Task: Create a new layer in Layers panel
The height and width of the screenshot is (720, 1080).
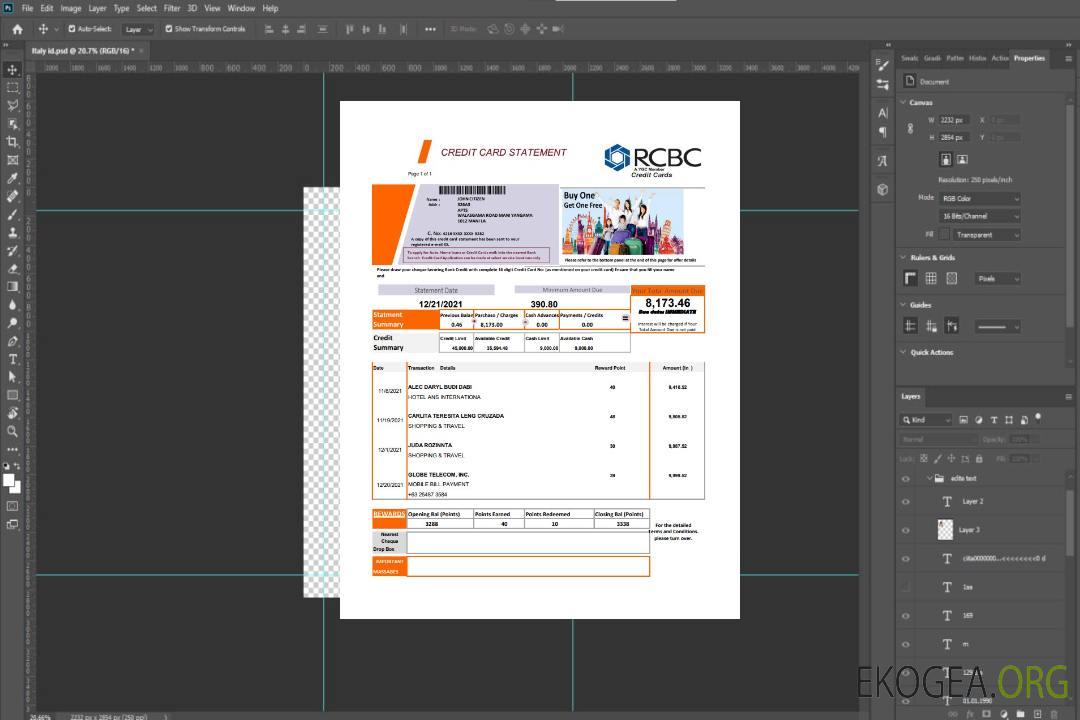Action: click(x=1038, y=714)
